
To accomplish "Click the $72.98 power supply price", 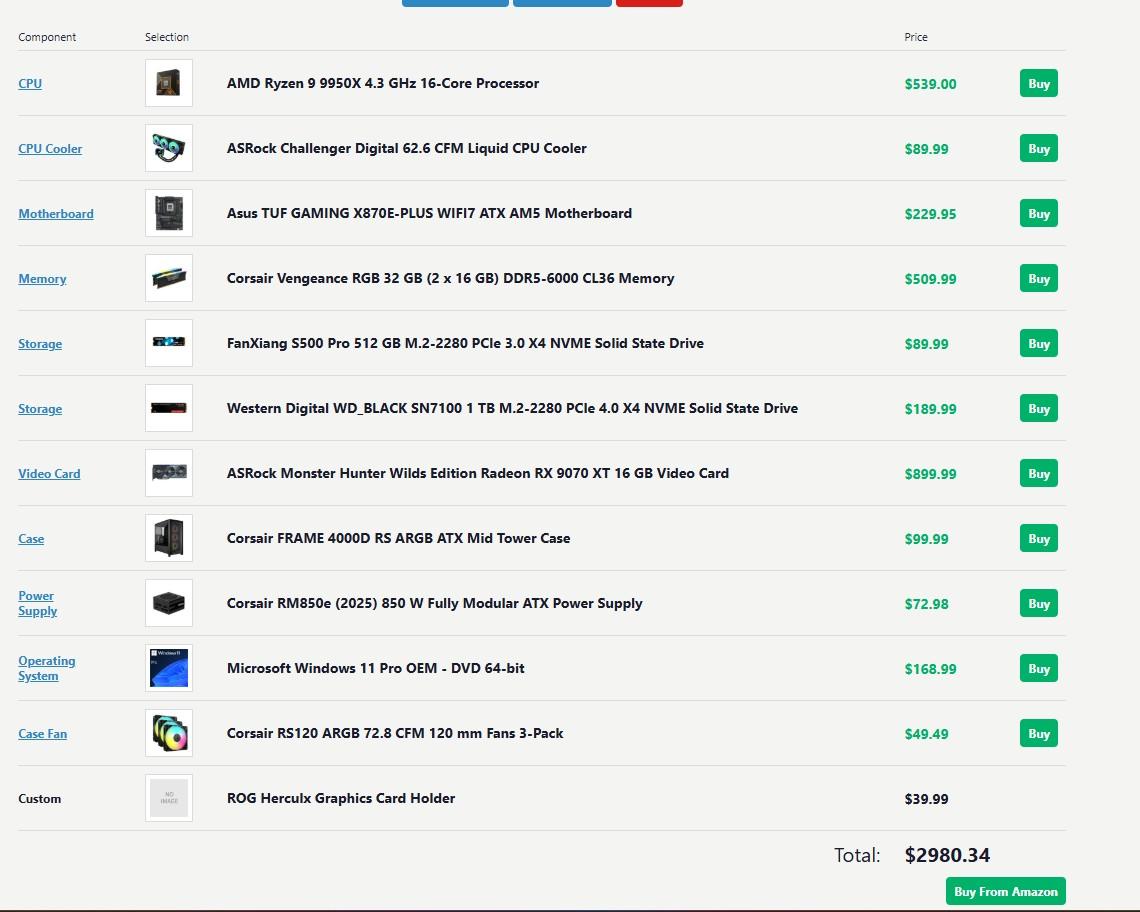I will tap(926, 604).
